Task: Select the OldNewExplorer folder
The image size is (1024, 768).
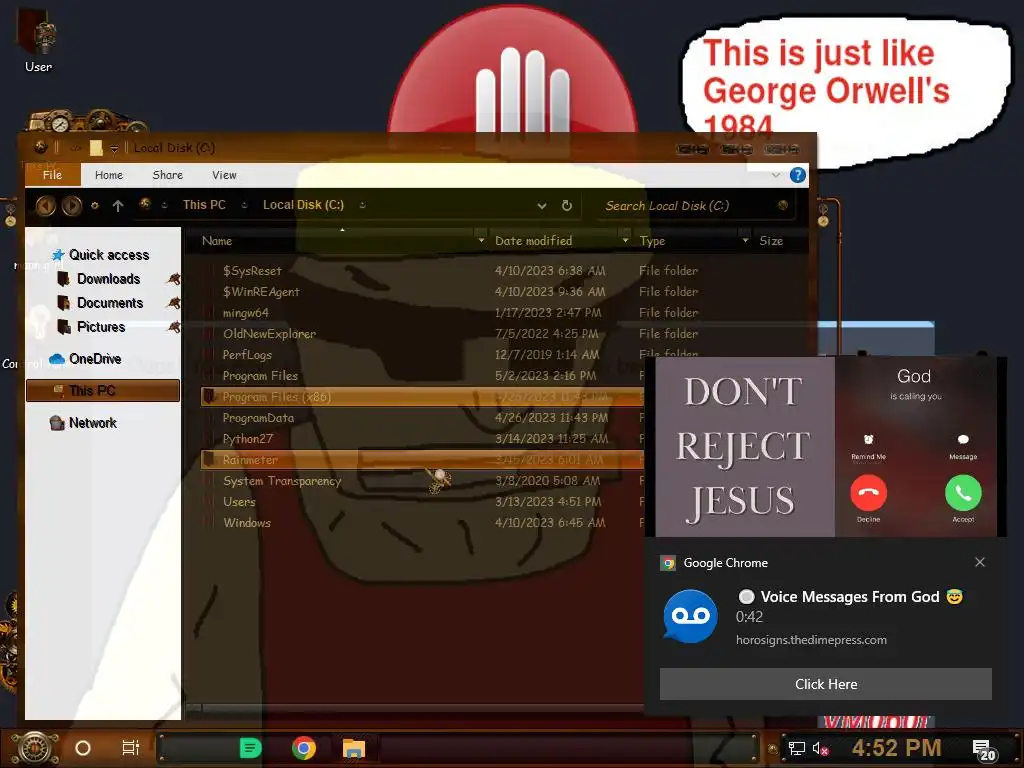Action: [269, 334]
